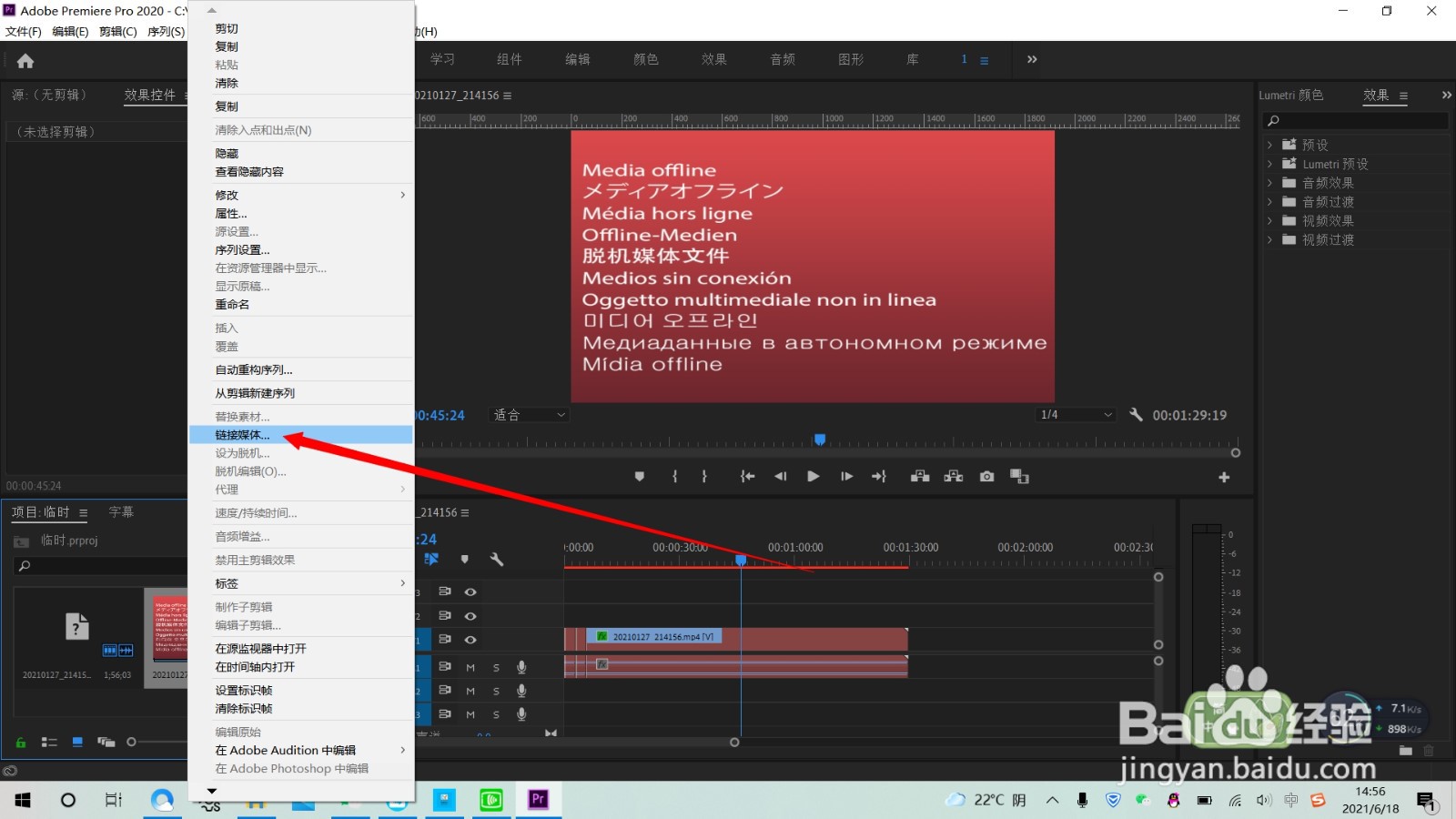Enable voice-over record on audio track 1
Viewport: 1456px width, 819px height.
point(521,667)
